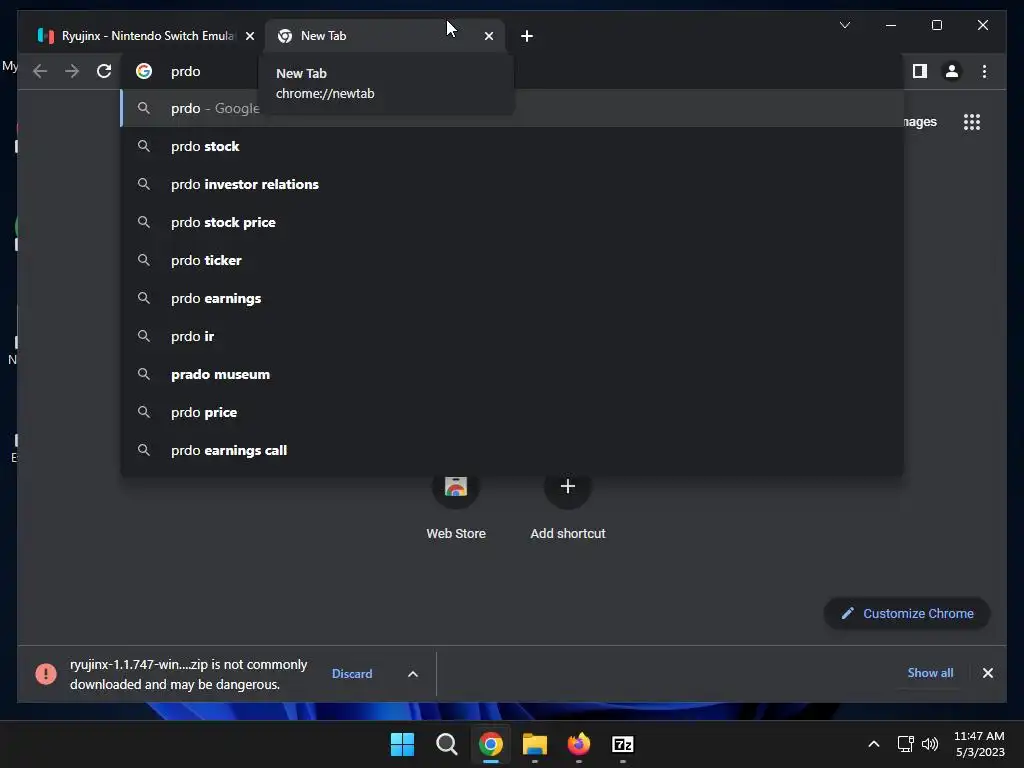Pick 'prdo stock price' suggestion

512,222
